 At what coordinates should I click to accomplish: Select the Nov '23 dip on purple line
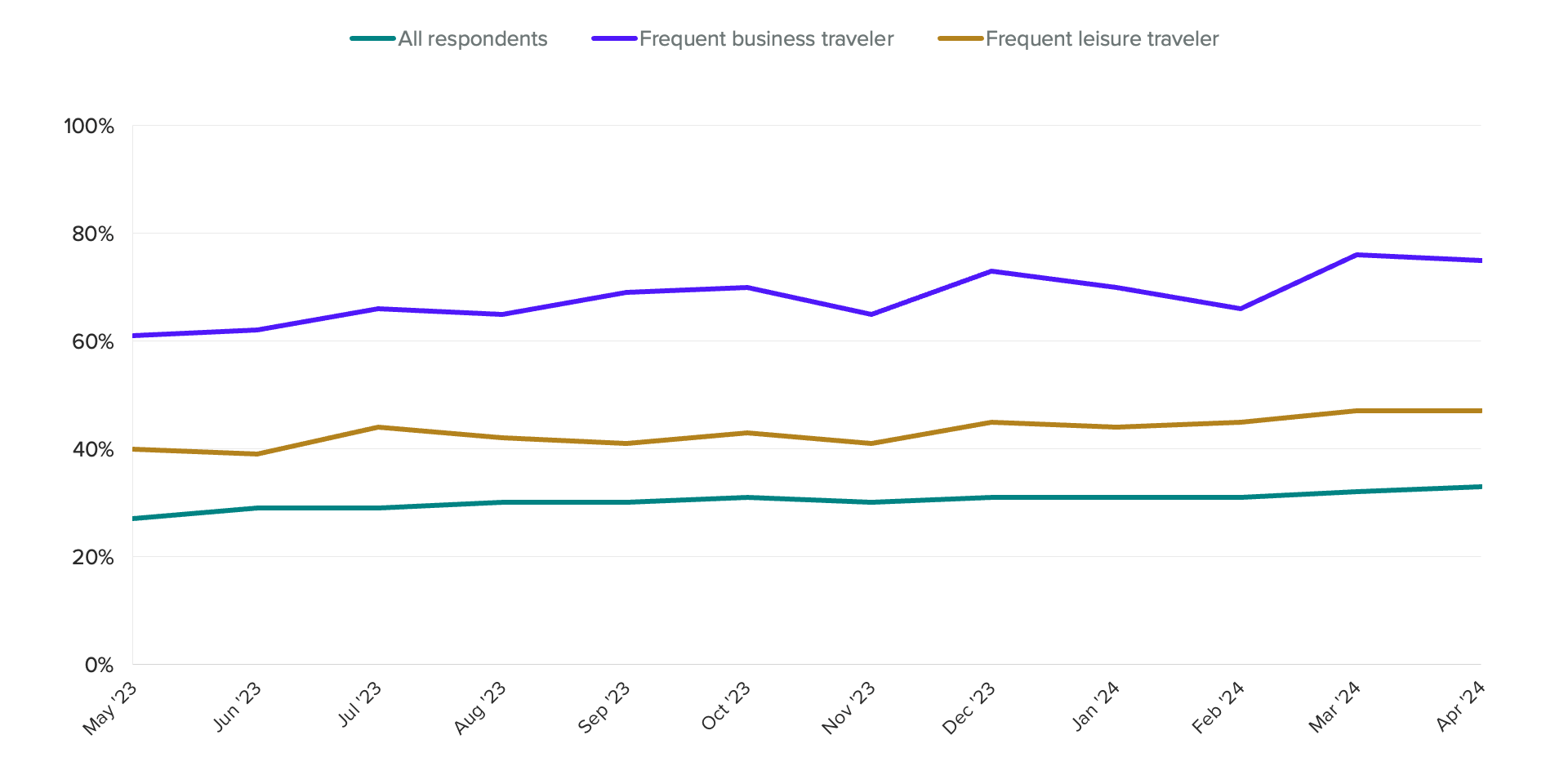[x=871, y=314]
